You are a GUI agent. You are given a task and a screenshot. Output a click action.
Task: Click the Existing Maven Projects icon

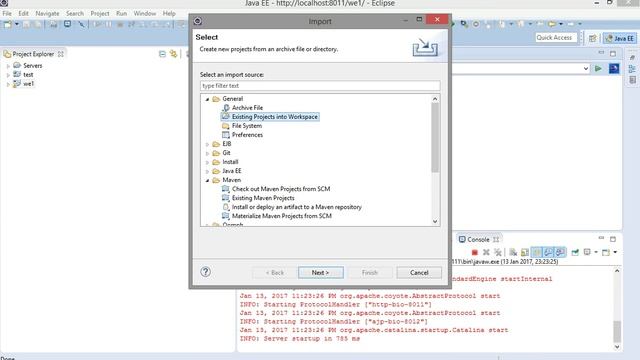coord(226,198)
